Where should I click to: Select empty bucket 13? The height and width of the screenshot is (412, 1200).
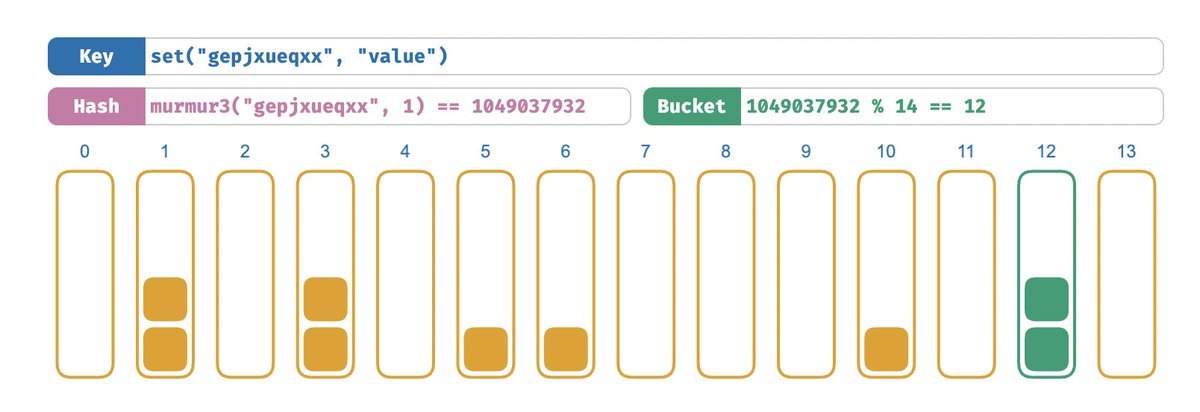pos(1127,274)
